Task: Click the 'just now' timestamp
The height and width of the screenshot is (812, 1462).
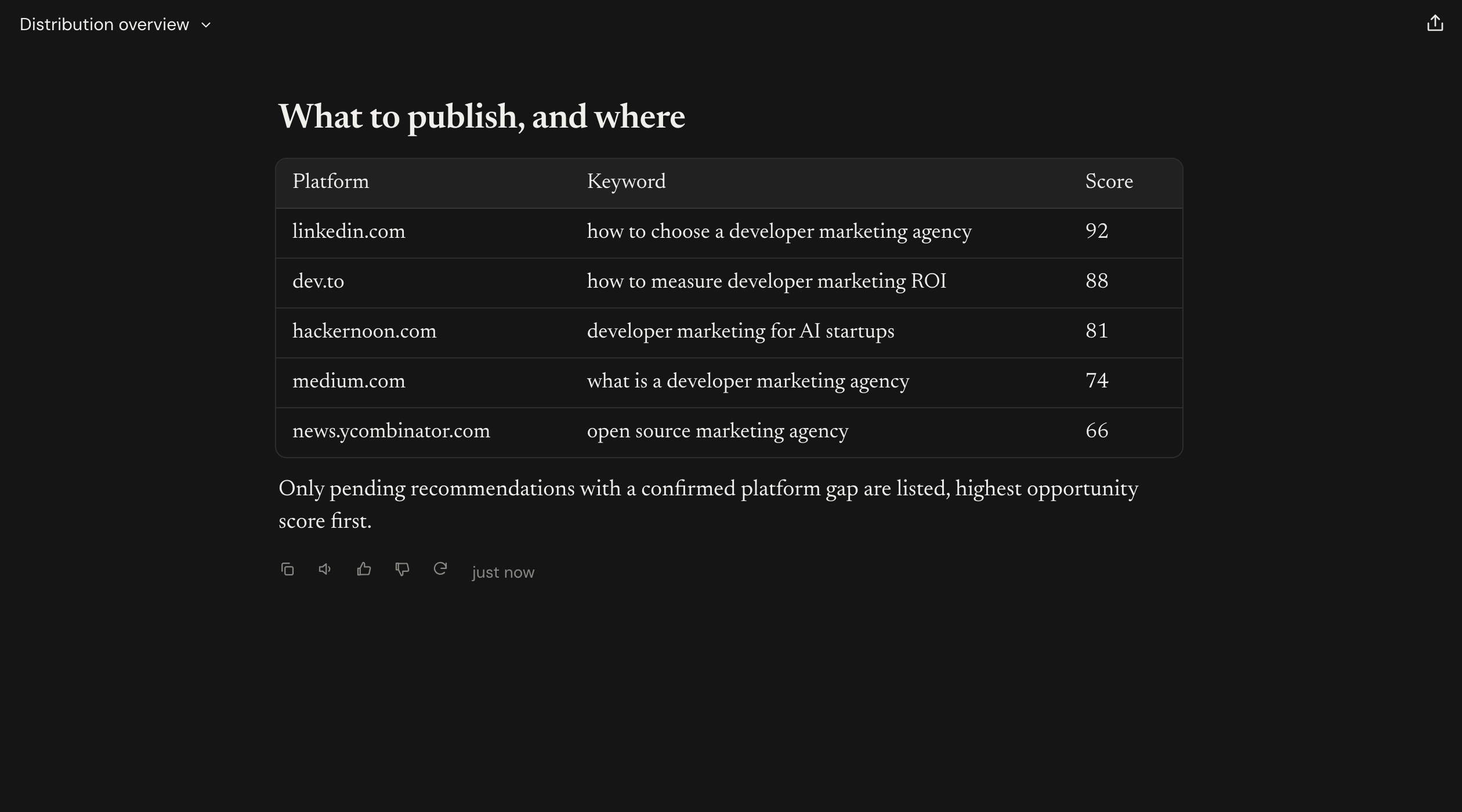Action: point(503,572)
